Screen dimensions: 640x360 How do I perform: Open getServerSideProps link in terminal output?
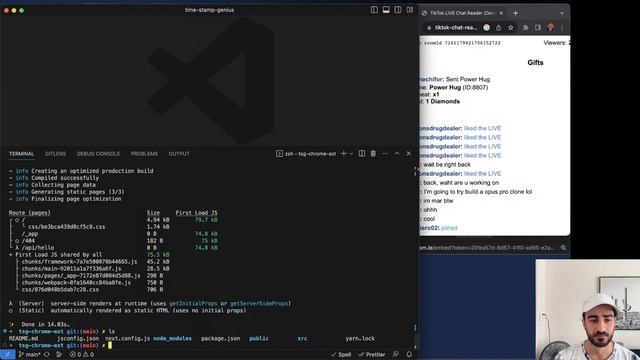coord(259,303)
